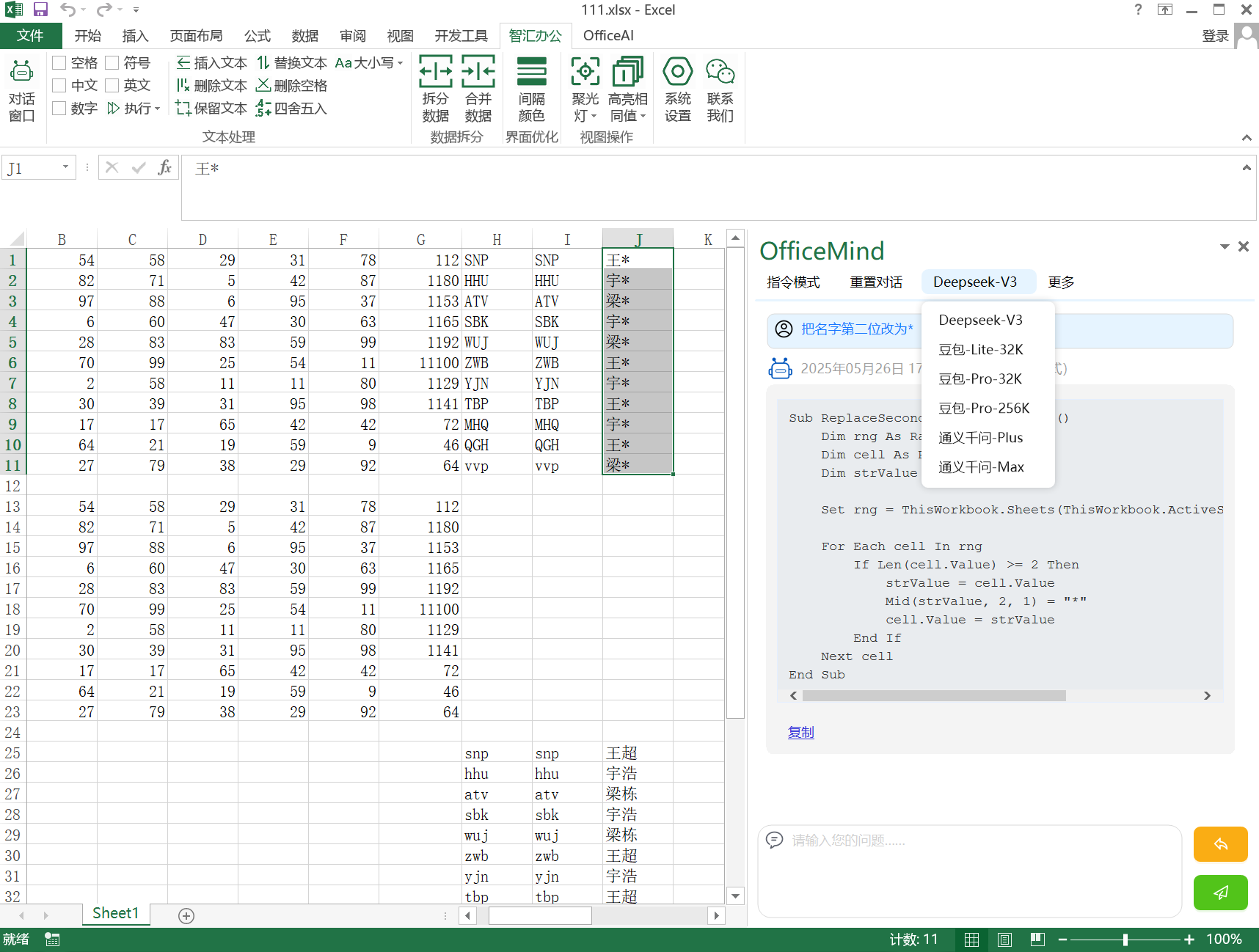This screenshot has width=1259, height=952.
Task: Click the 删除空格 remove spaces tool
Action: [292, 86]
